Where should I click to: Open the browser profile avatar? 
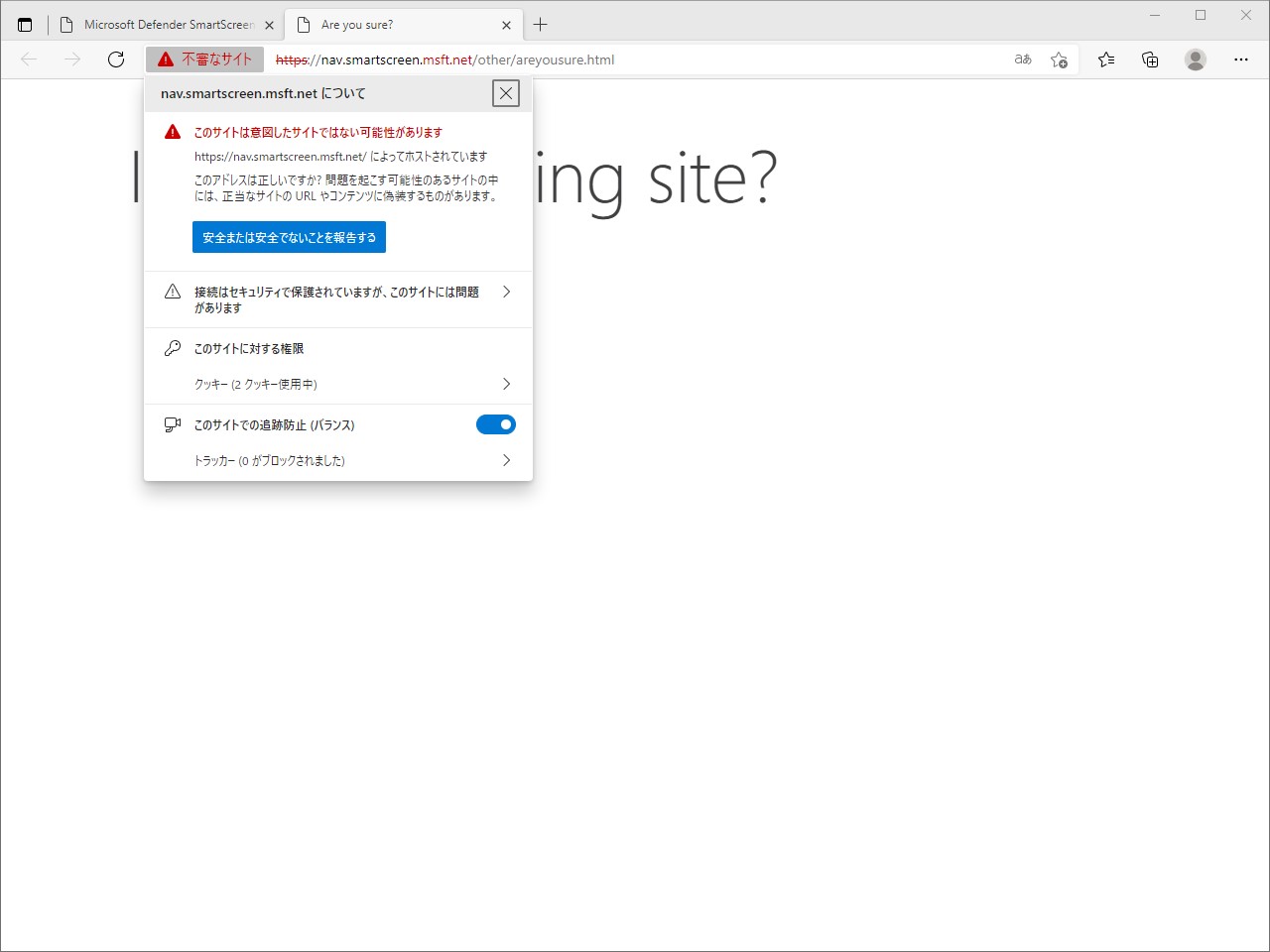click(1195, 59)
